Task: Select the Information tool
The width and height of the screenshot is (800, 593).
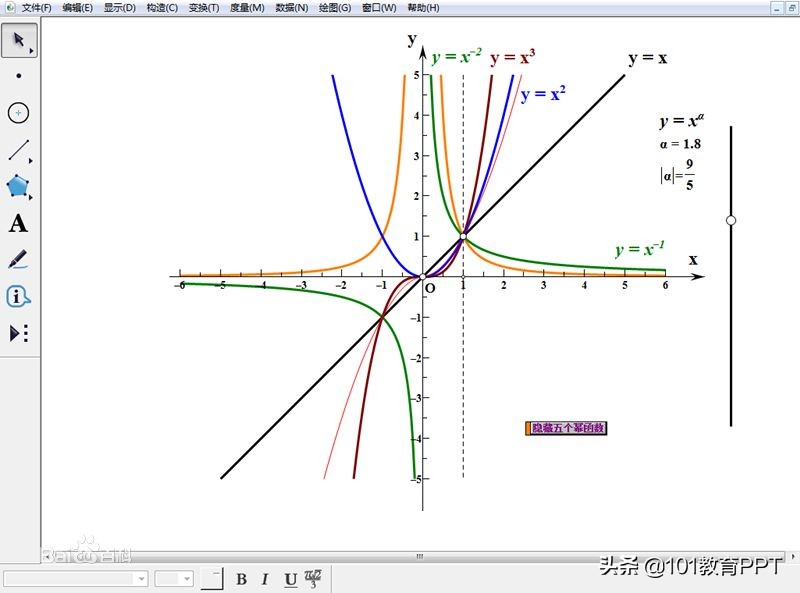Action: [18, 296]
